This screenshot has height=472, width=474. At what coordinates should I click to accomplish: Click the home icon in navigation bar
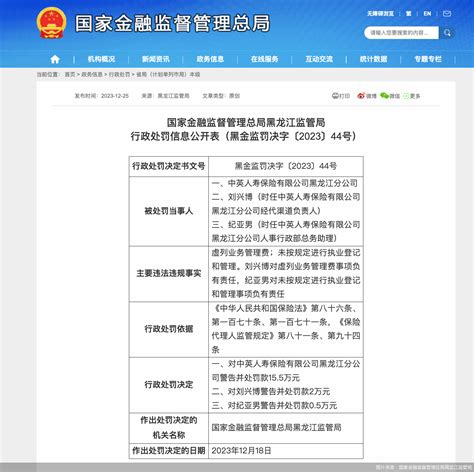[x=55, y=59]
